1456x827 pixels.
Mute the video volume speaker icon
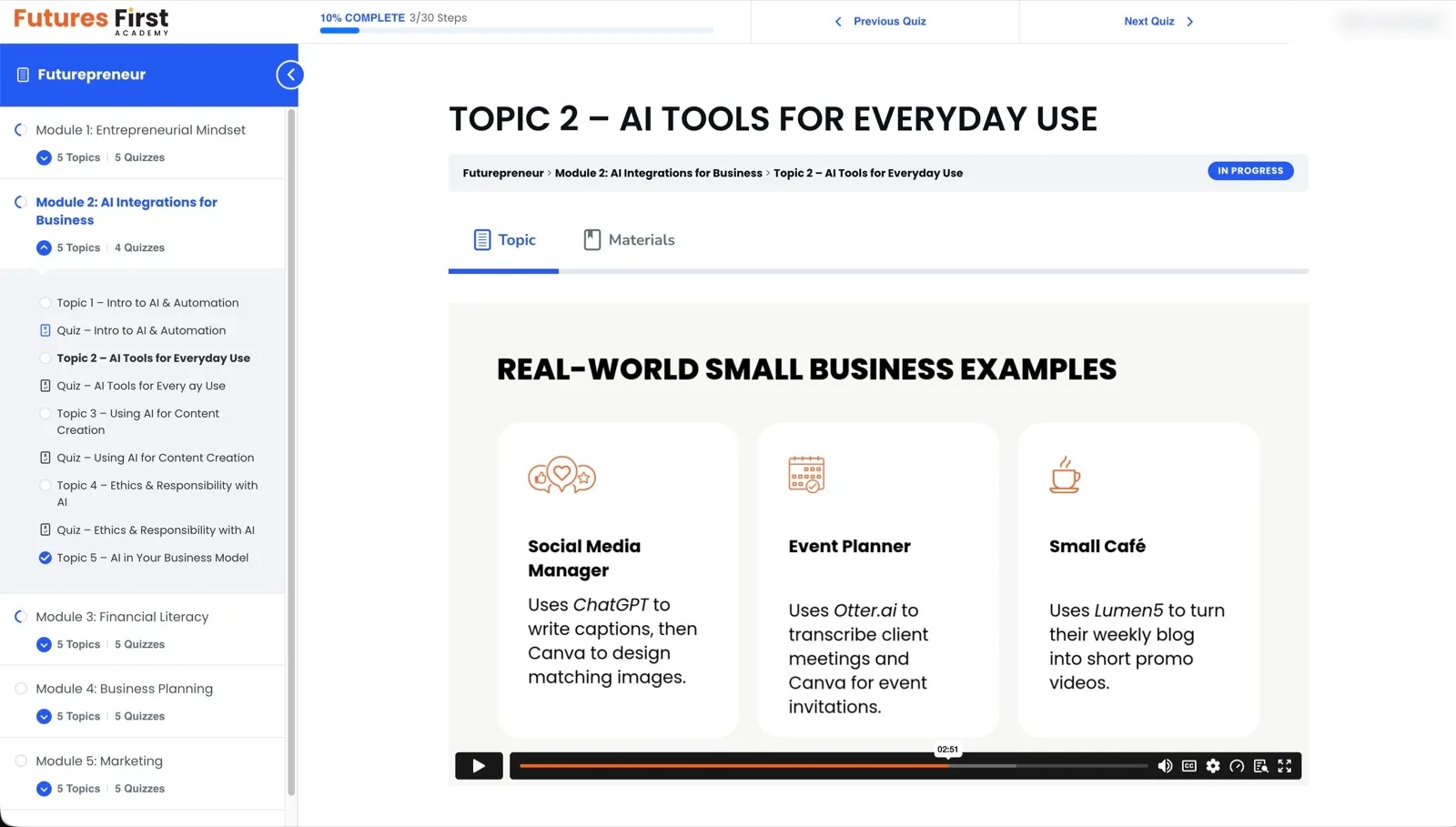[x=1165, y=766]
